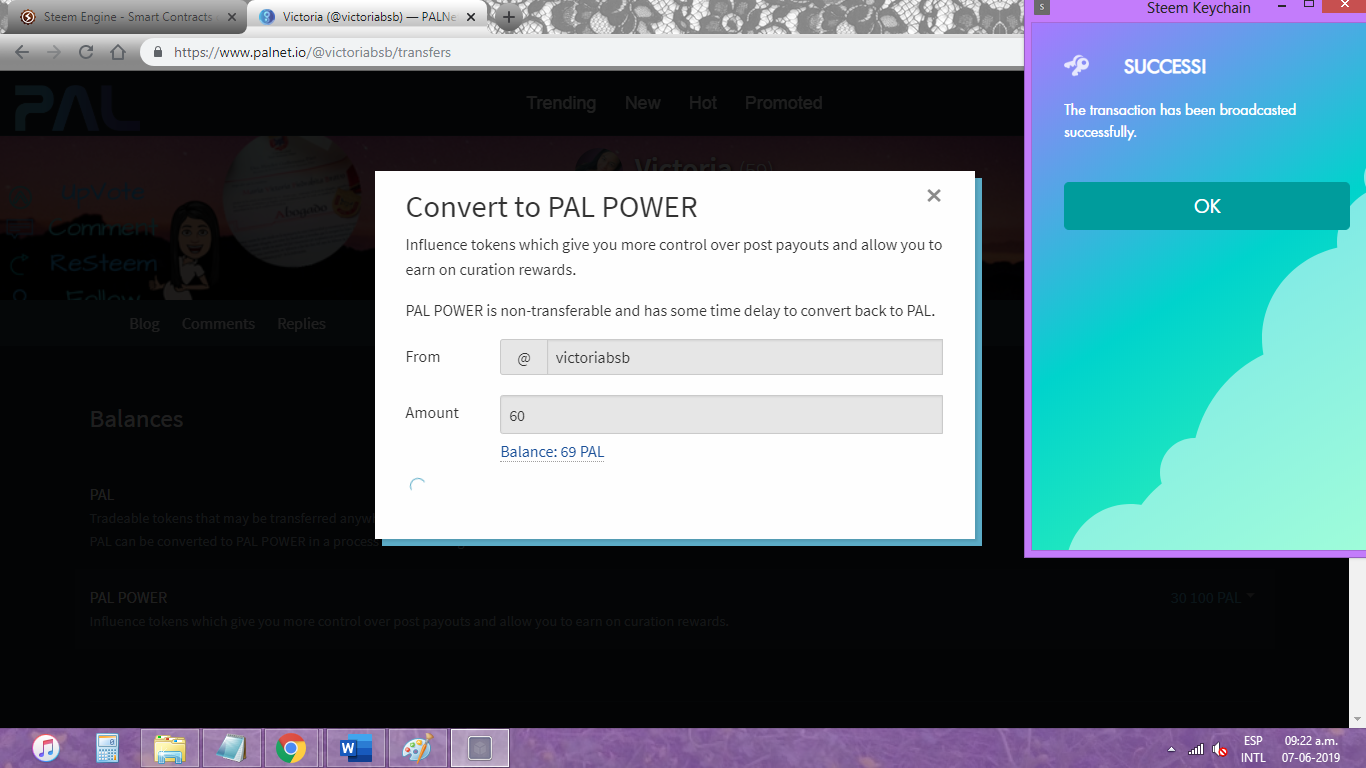The image size is (1366, 768).
Task: Open File Explorer from the taskbar
Action: [170, 748]
